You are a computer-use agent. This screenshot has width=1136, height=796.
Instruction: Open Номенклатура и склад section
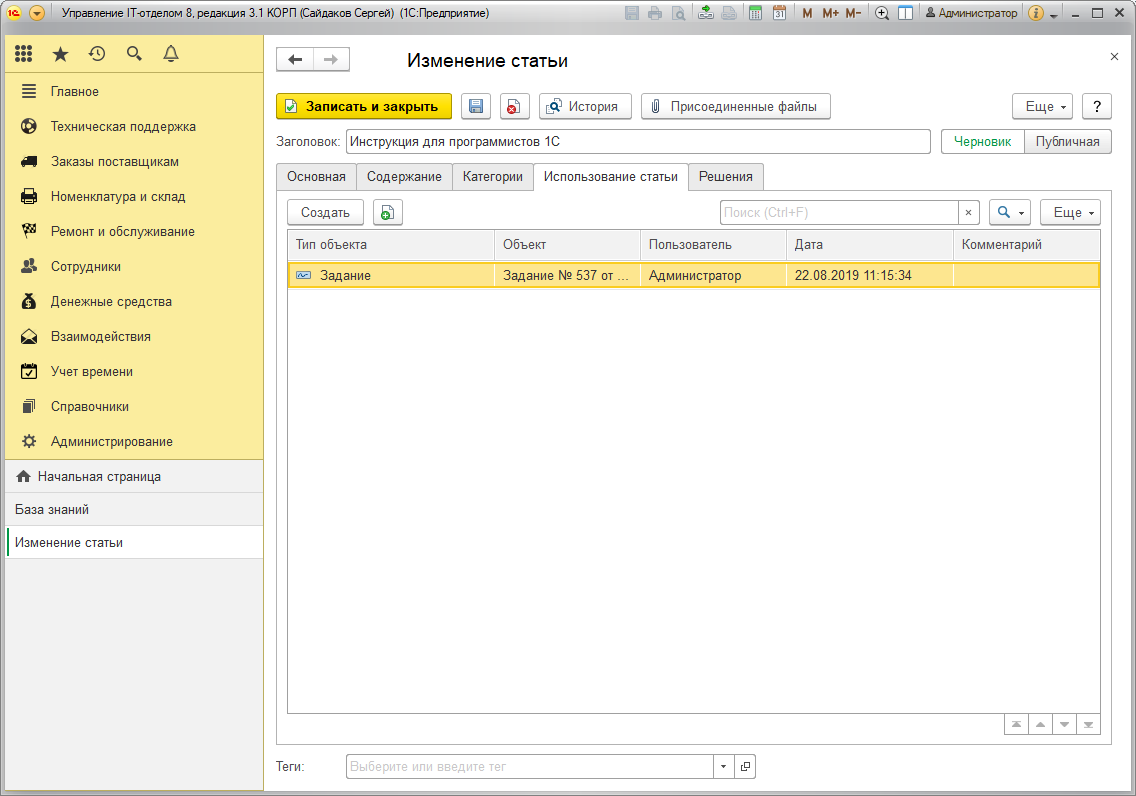(x=134, y=196)
